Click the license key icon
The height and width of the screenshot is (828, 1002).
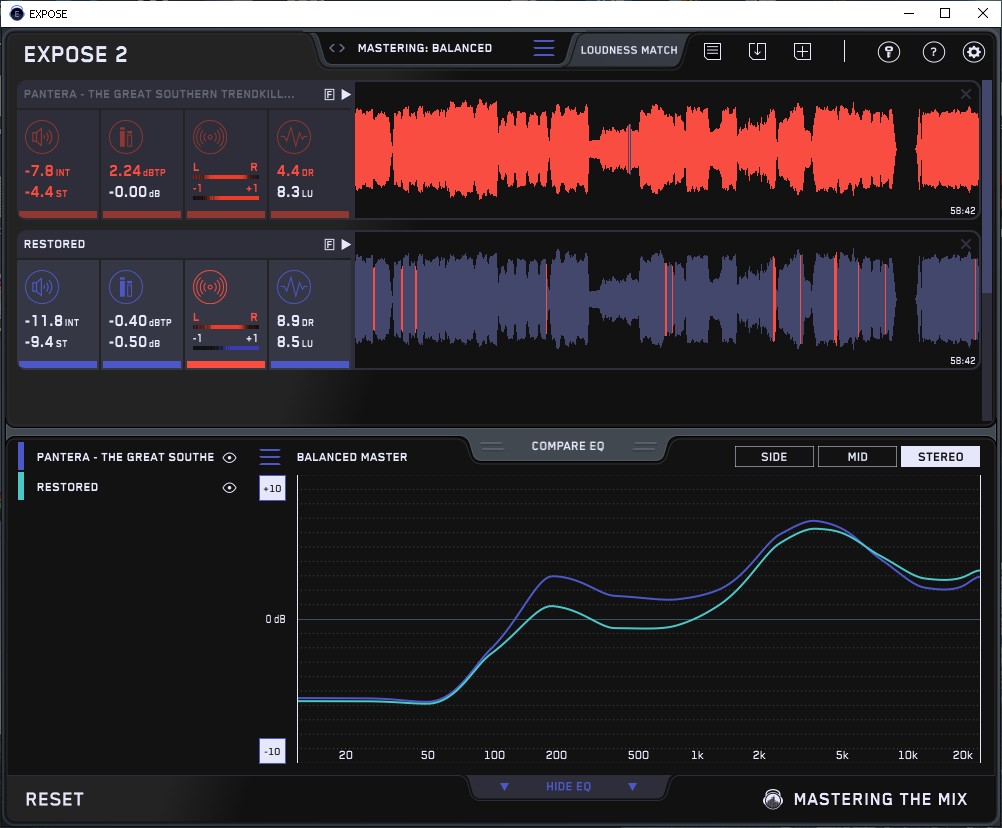pos(889,52)
